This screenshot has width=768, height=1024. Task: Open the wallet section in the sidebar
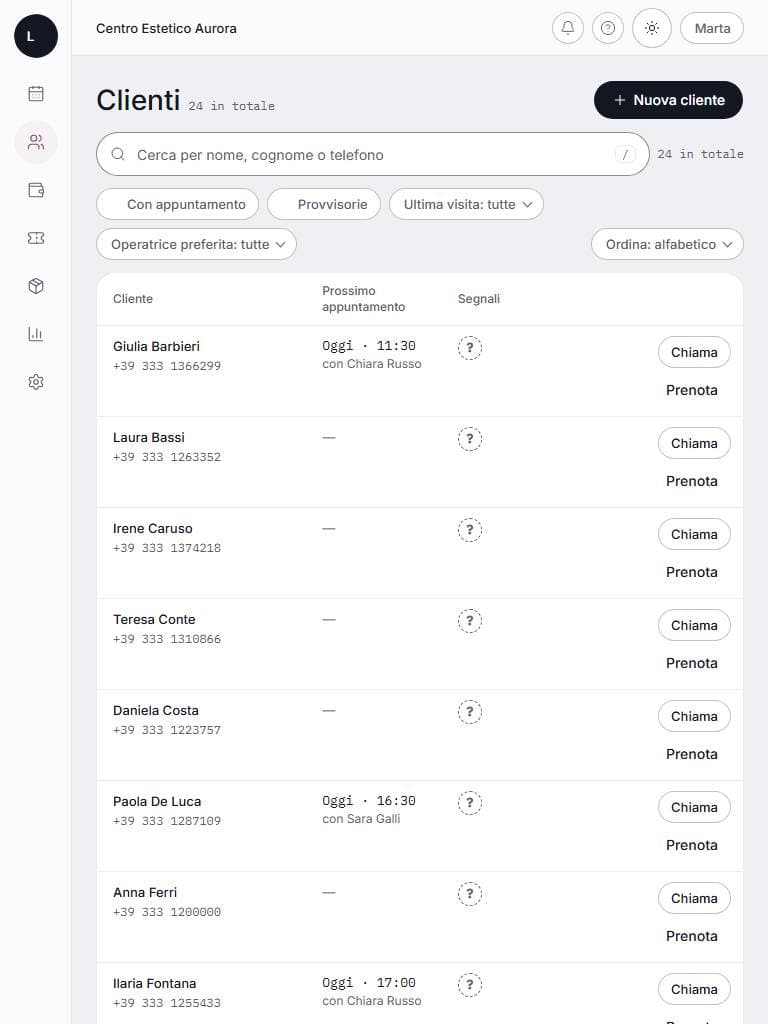pos(36,190)
